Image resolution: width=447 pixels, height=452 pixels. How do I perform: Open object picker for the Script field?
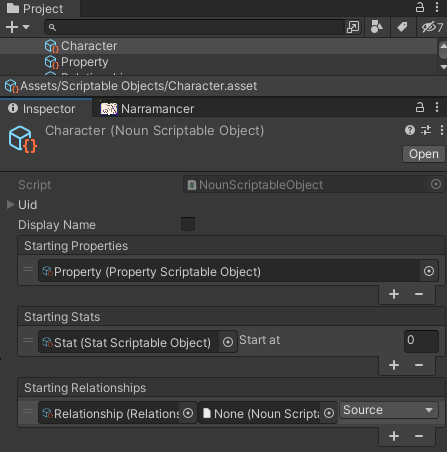436,184
